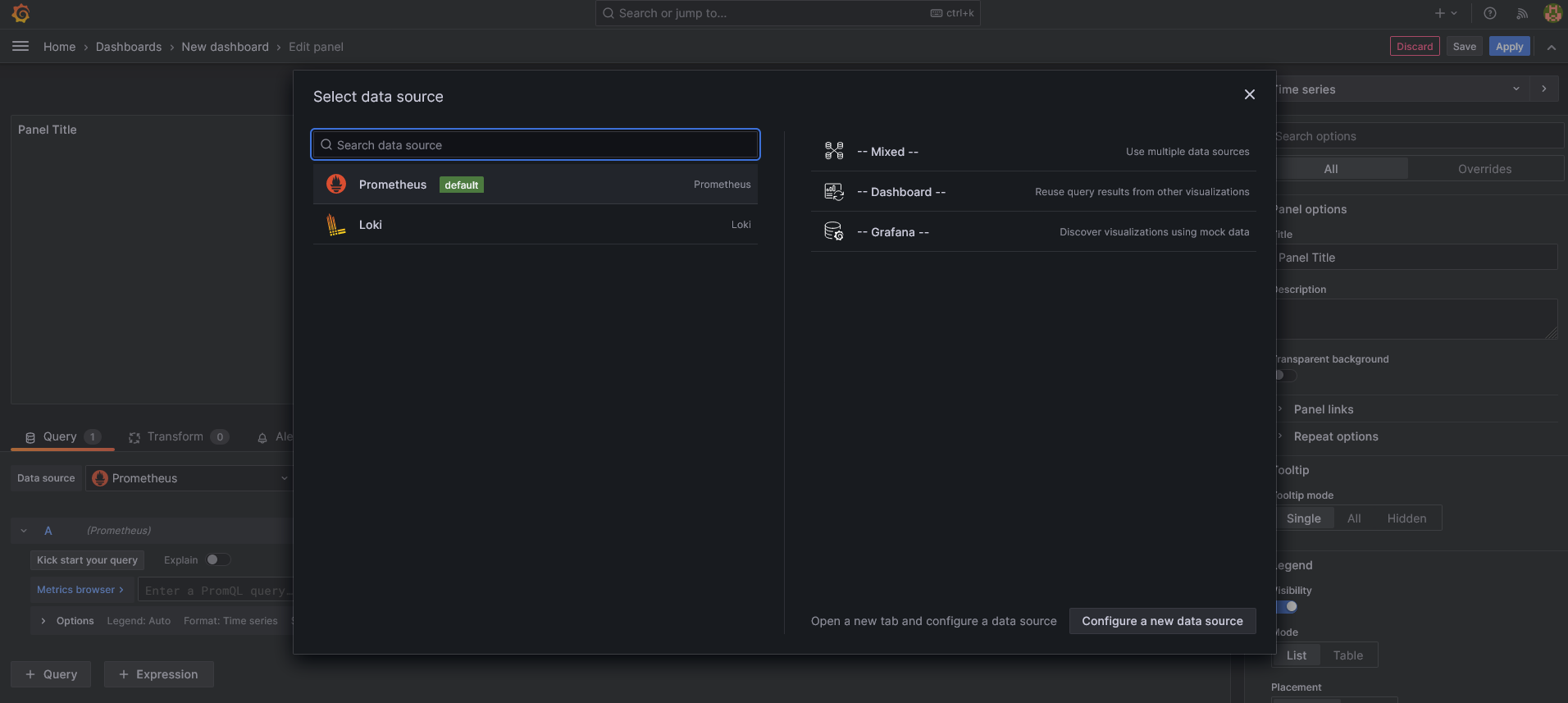Click the Discard button
Image resolution: width=1568 pixels, height=703 pixels.
tap(1415, 47)
